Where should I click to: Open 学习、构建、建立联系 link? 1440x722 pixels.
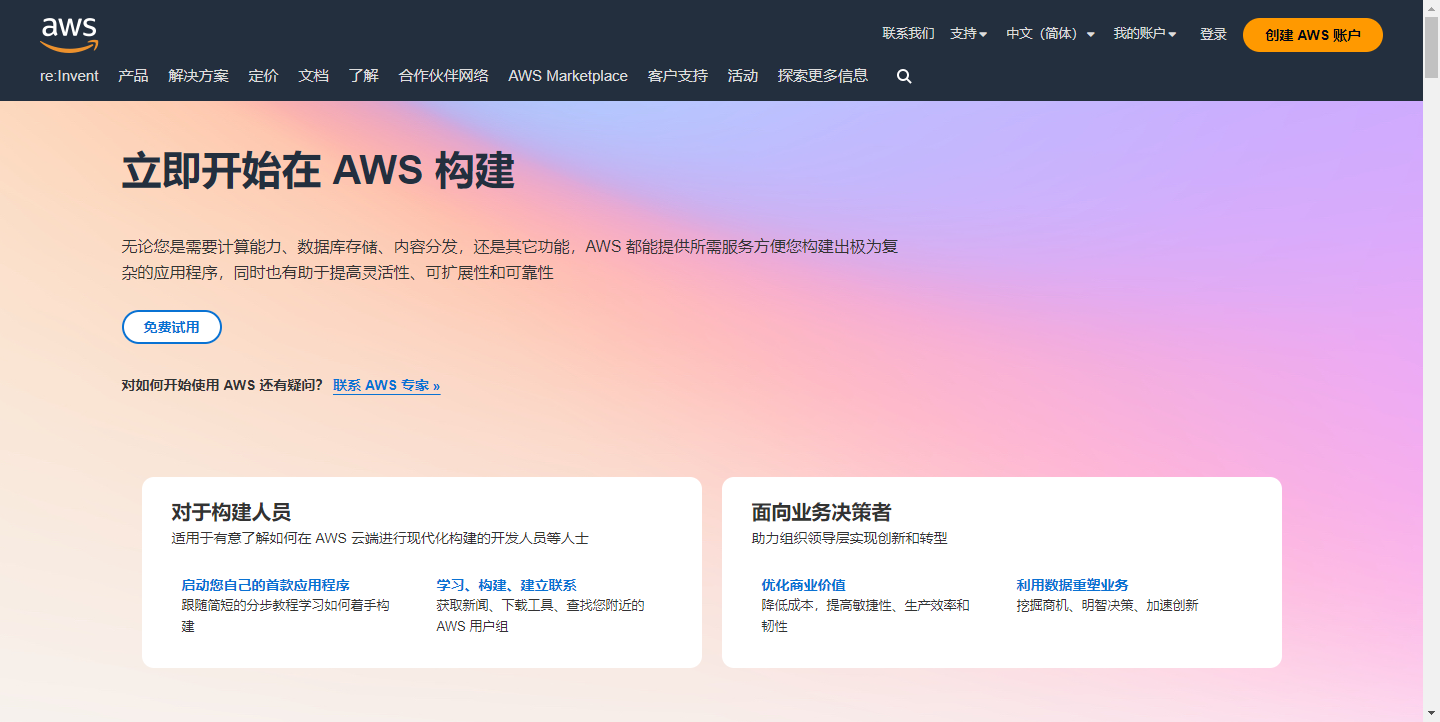pos(506,585)
